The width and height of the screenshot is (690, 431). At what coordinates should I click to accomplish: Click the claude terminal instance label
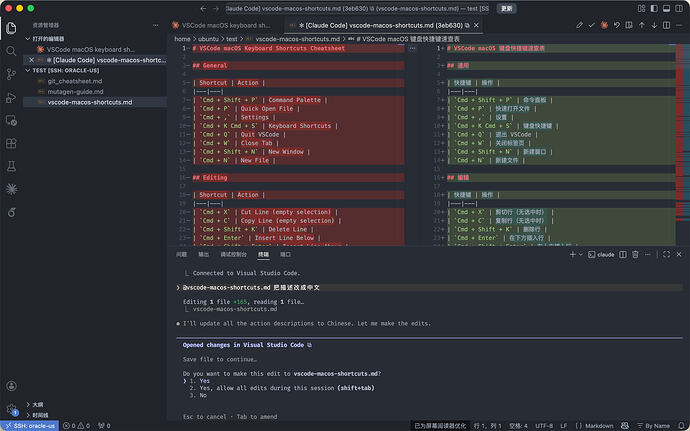coord(602,254)
